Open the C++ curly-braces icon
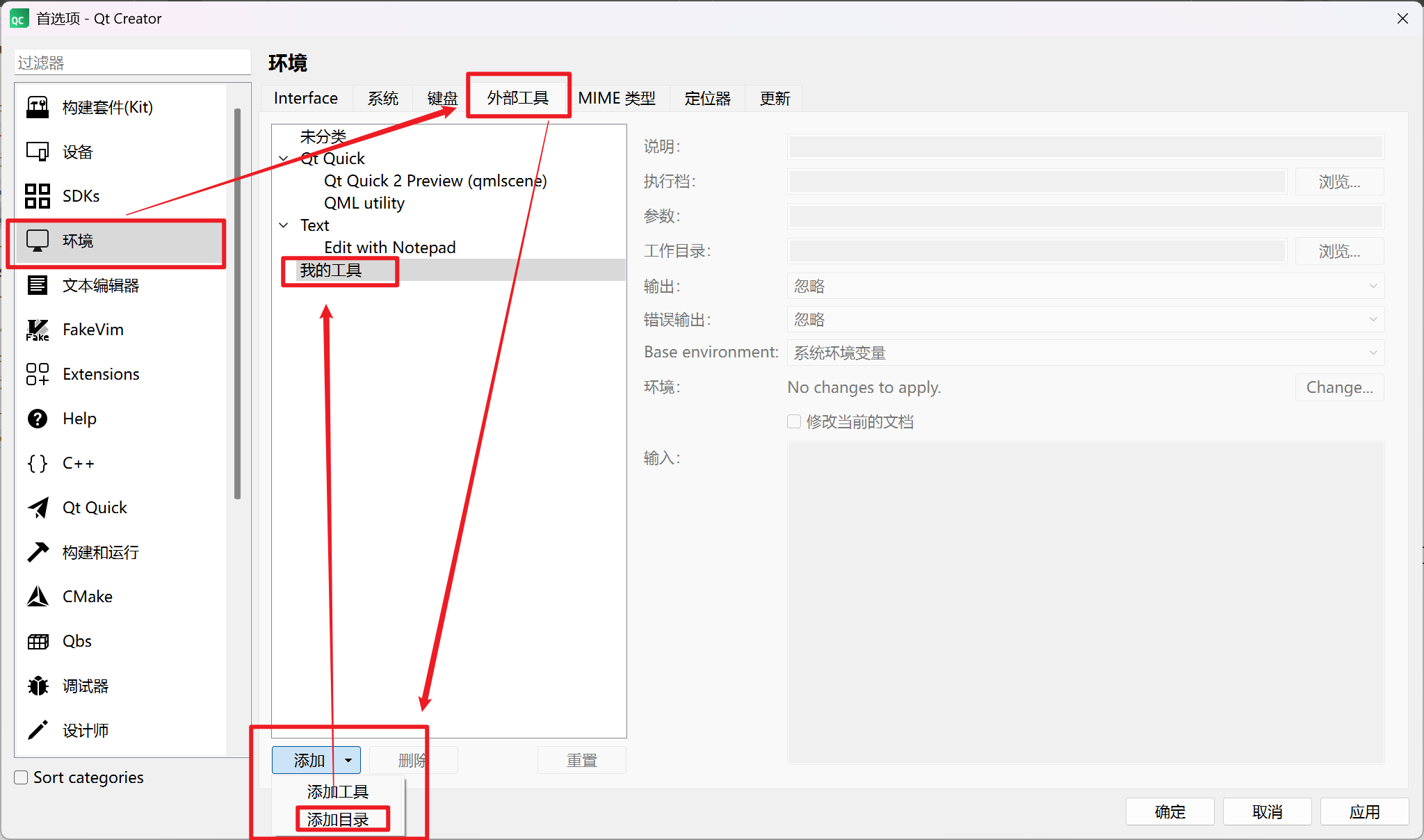 38,463
